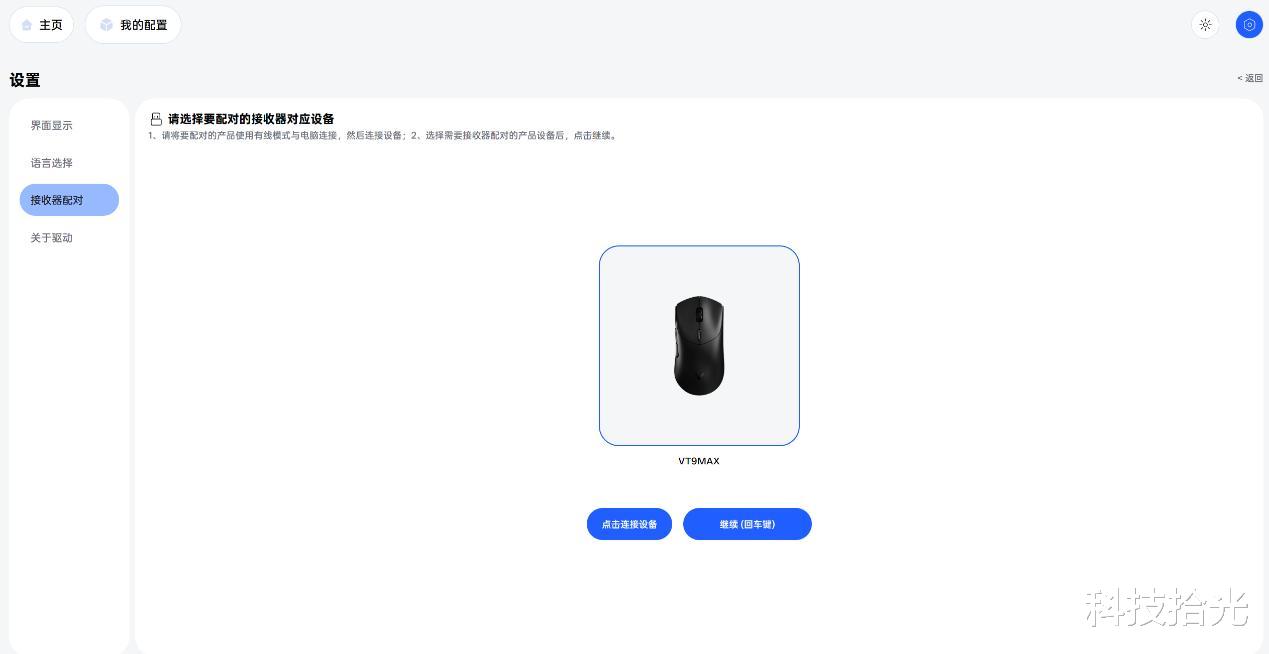Viewport: 1269px width, 654px height.
Task: Click the cube icon beside 我的配置
Action: [x=106, y=25]
